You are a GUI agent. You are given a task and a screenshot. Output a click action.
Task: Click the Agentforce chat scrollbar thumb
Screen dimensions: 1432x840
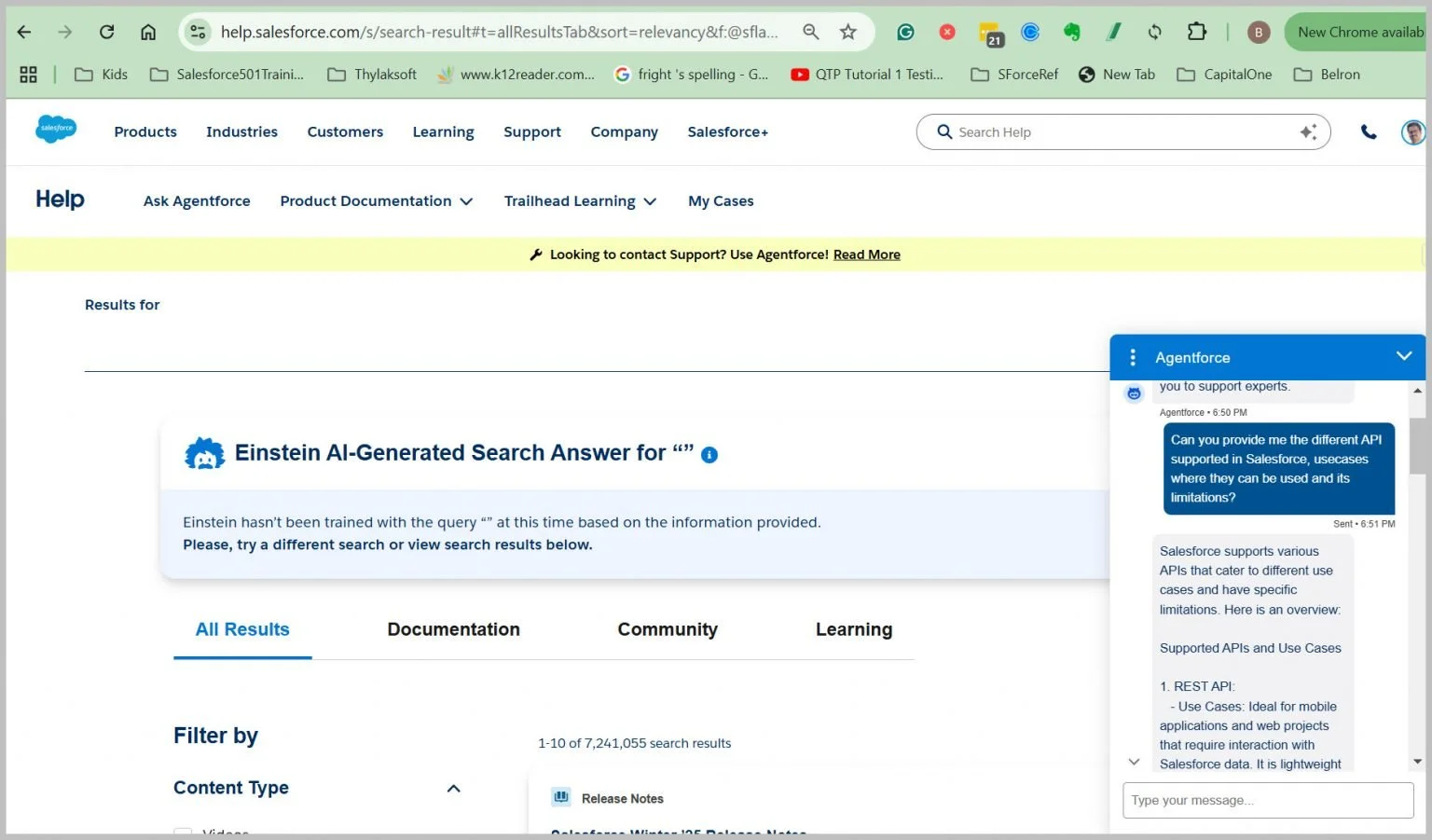[1418, 448]
